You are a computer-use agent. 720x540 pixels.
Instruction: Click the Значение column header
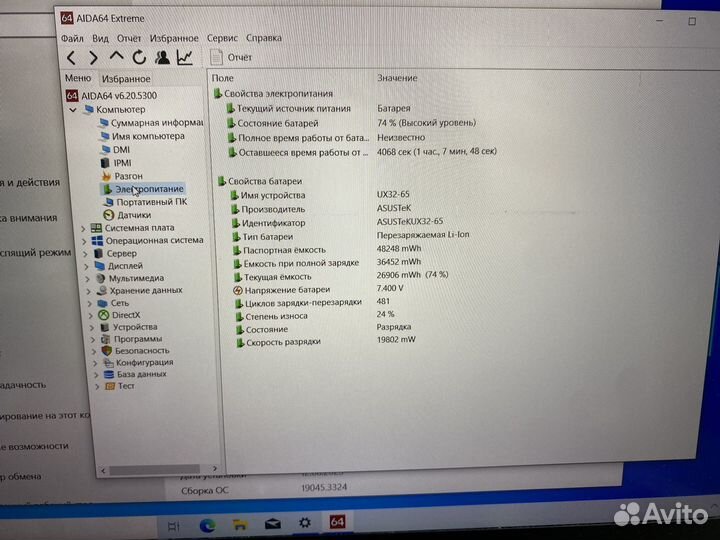[x=397, y=78]
